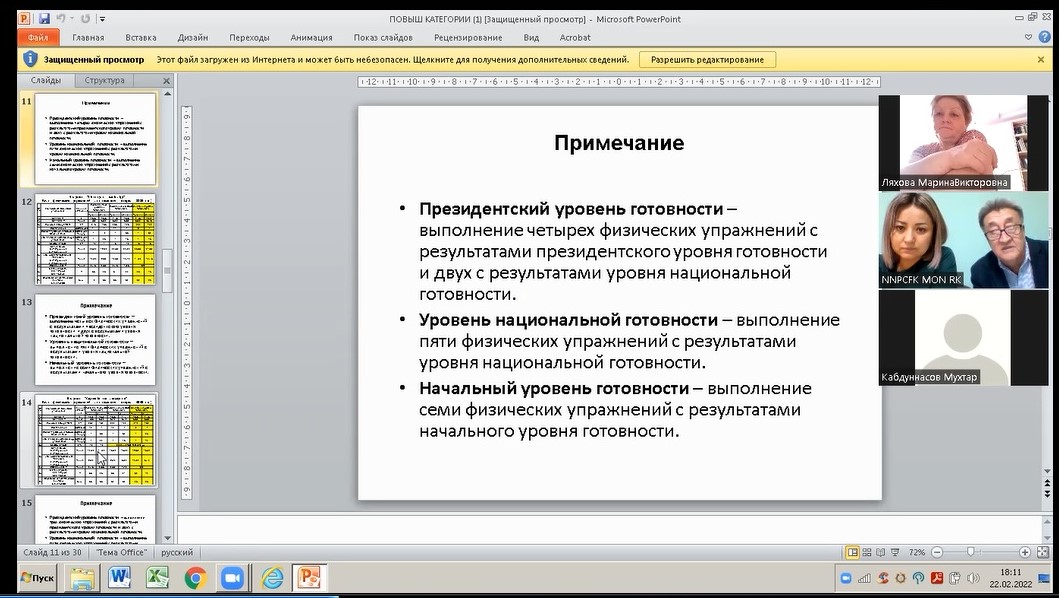Viewport: 1059px width, 598px height.
Task: Click thumbnail pane scroll up arrow
Action: coord(167,93)
